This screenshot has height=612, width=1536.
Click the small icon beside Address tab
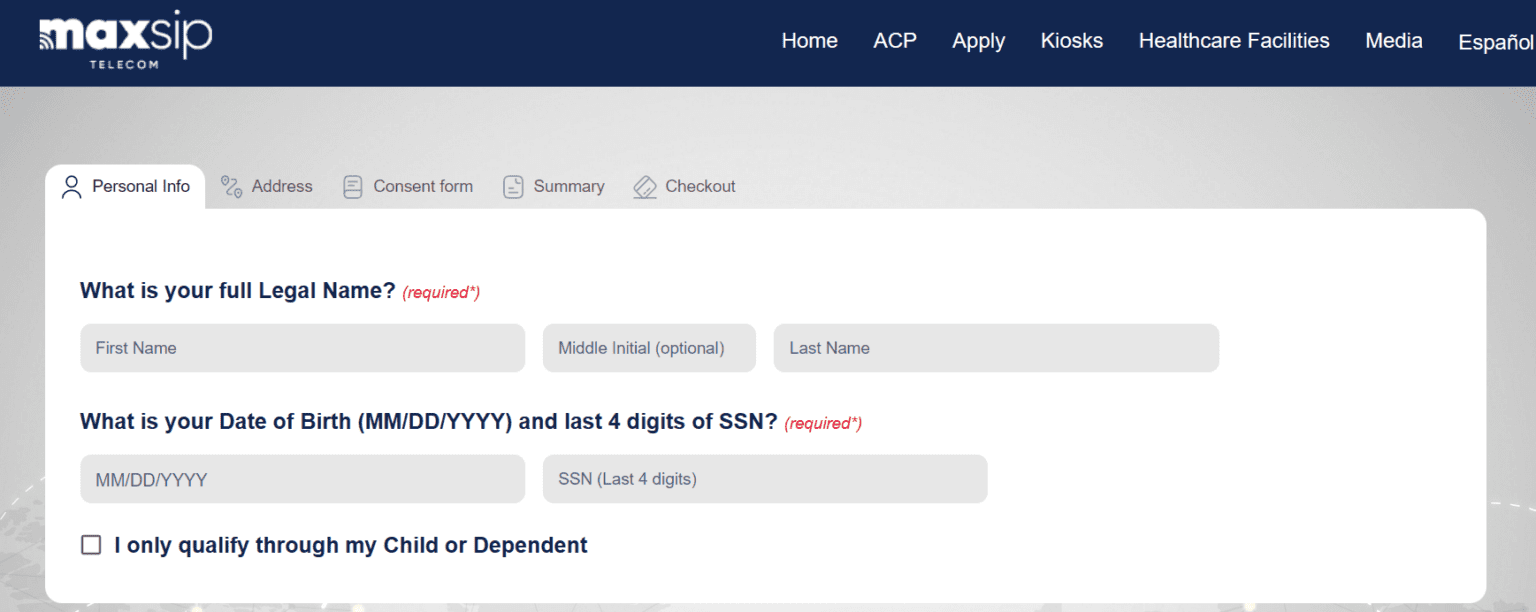tap(231, 186)
